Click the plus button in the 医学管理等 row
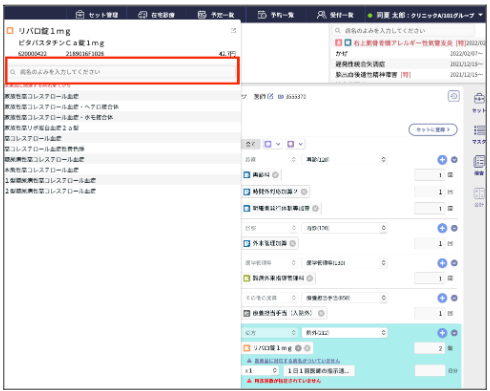Viewport: 490px width, 391px height. tap(442, 263)
